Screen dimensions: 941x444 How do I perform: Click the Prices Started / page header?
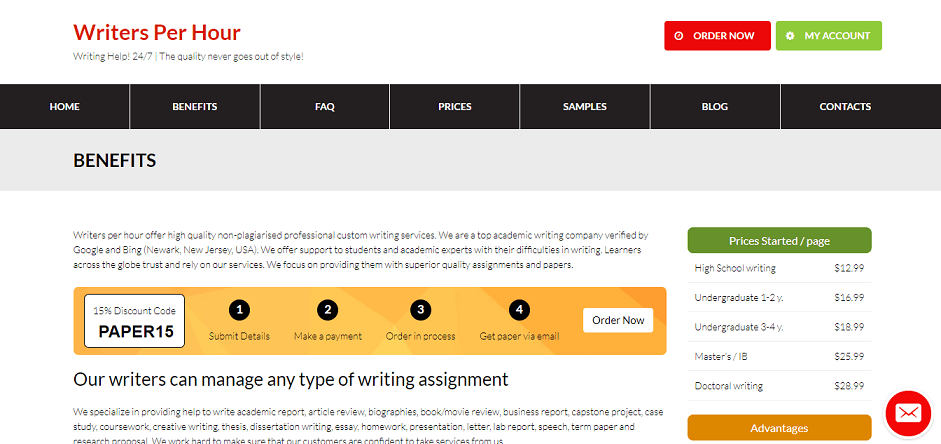pos(780,241)
